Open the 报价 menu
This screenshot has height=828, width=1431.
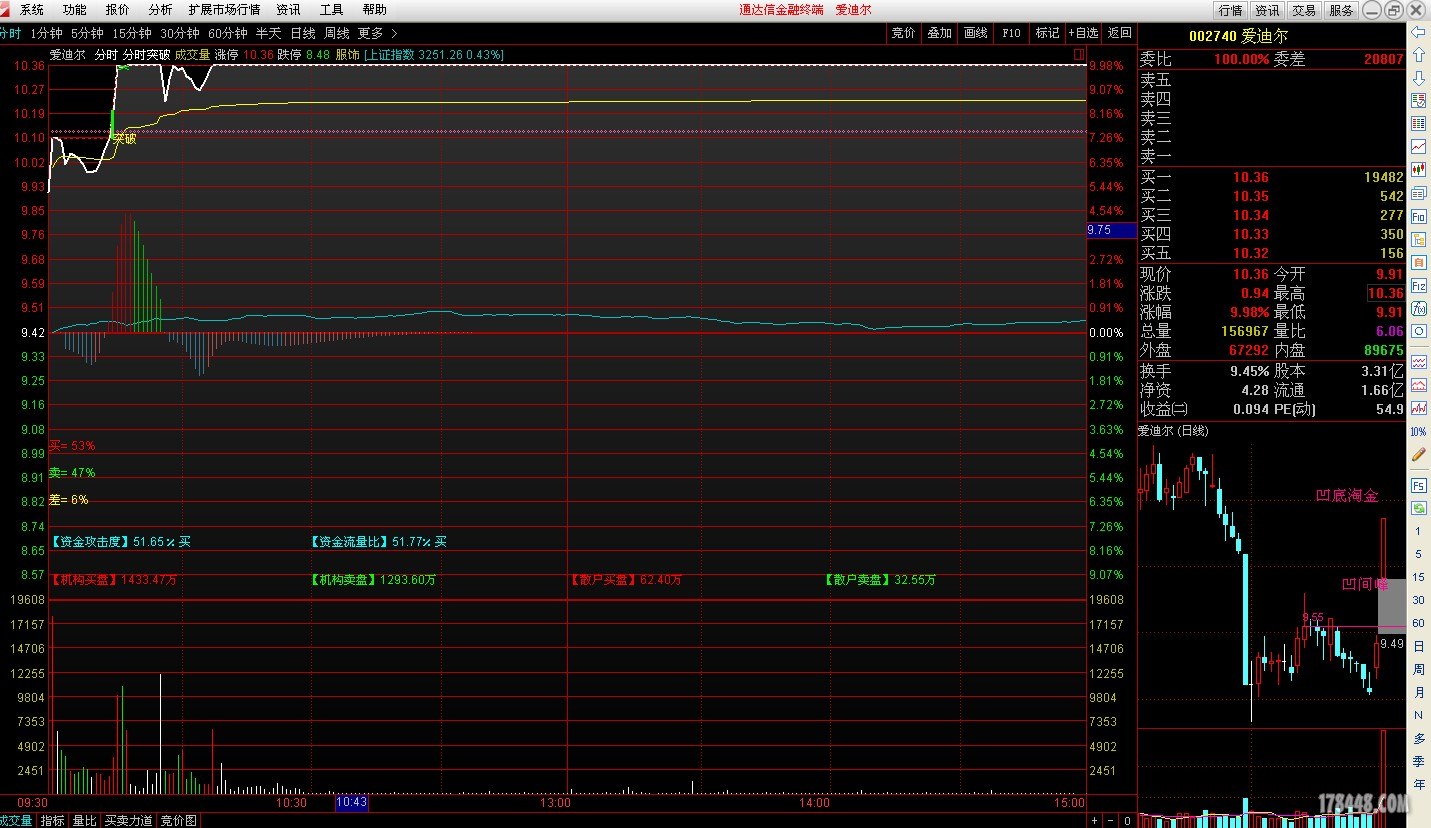(118, 9)
